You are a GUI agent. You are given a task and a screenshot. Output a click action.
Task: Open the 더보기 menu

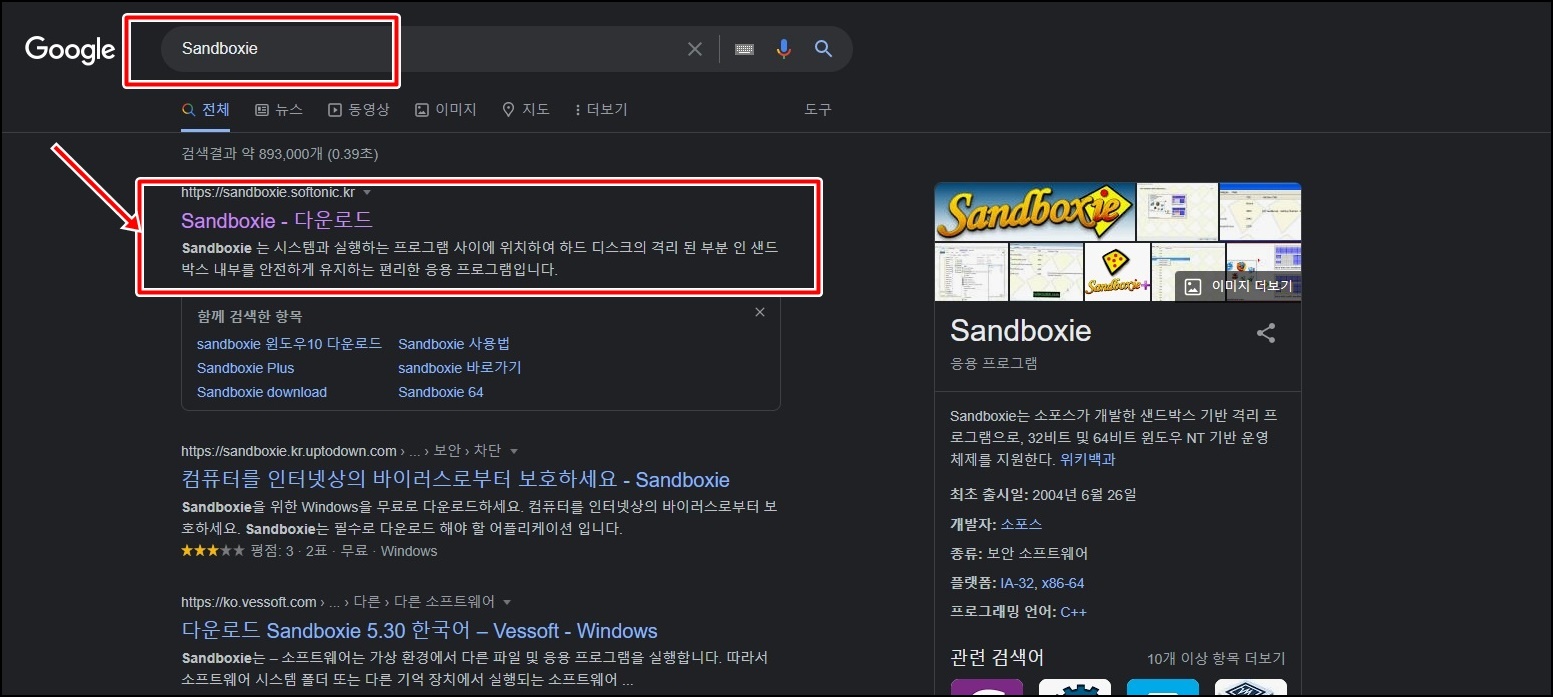click(601, 110)
